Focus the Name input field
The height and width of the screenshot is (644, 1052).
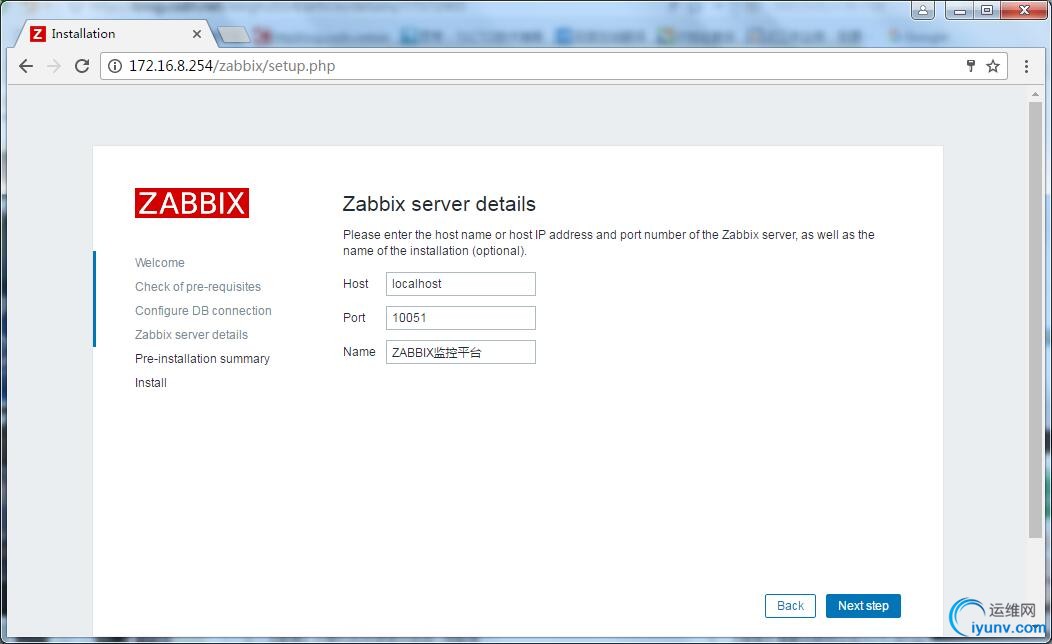click(460, 352)
